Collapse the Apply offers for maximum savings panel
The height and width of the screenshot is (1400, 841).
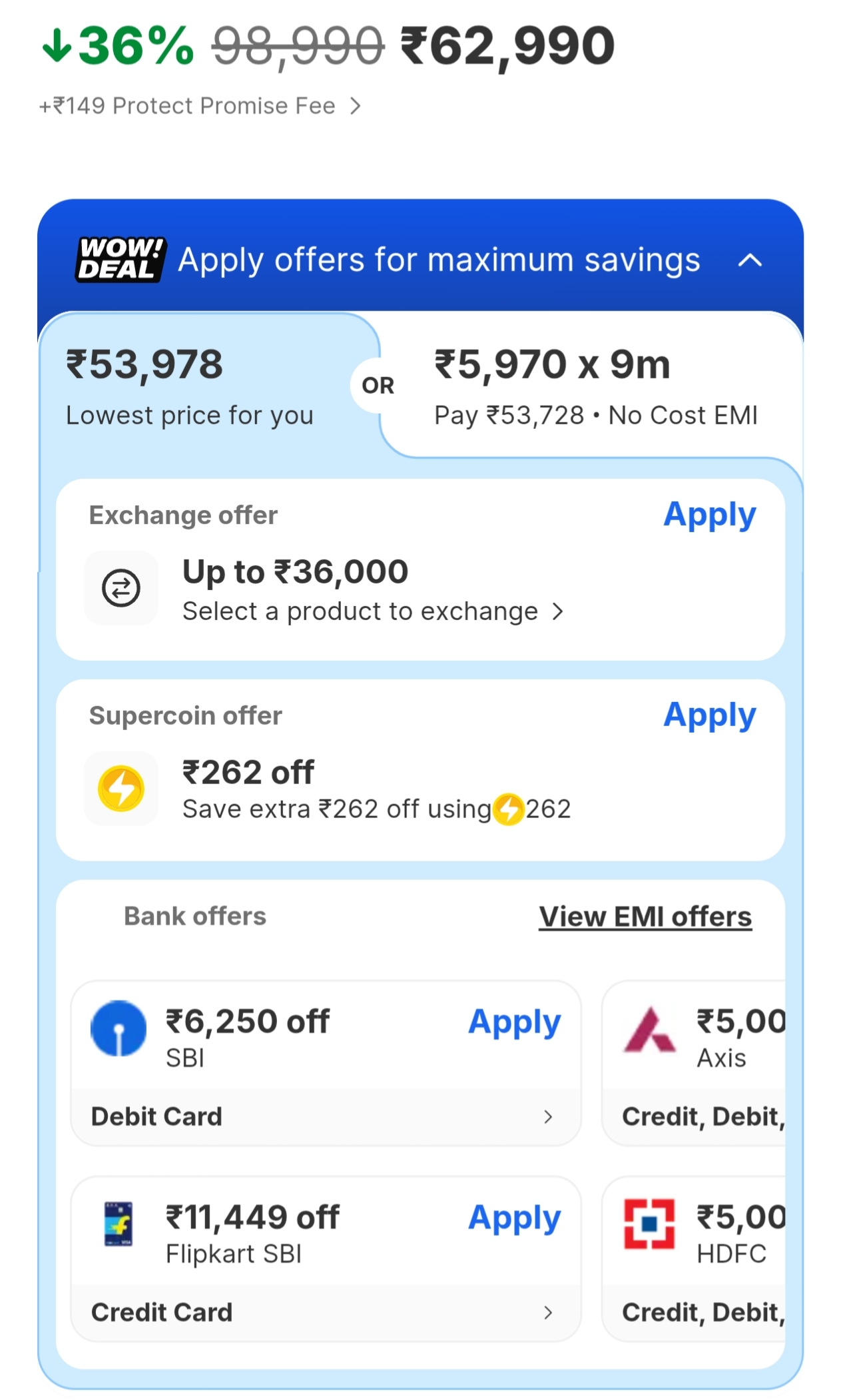750,260
